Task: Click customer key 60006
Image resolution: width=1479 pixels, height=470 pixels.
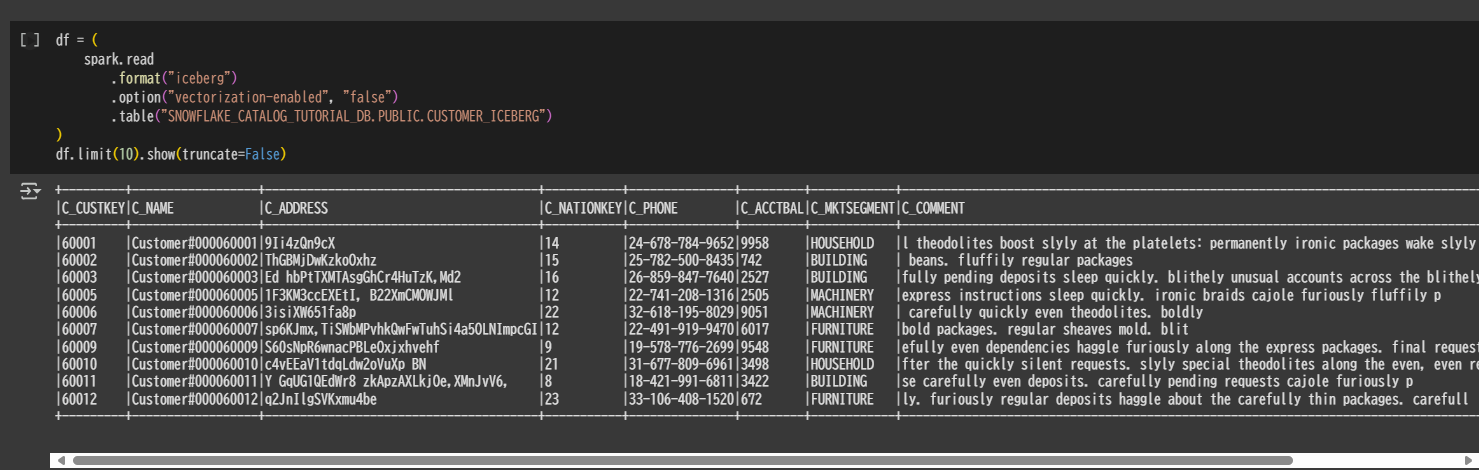Action: pyautogui.click(x=79, y=312)
